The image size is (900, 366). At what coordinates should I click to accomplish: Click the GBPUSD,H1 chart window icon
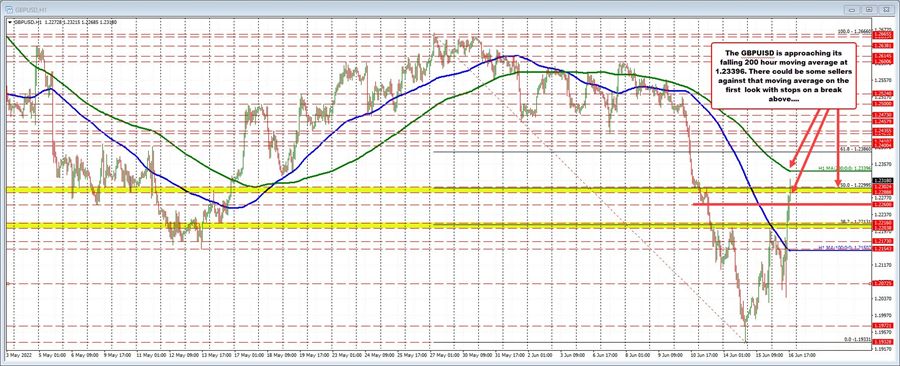9,9
